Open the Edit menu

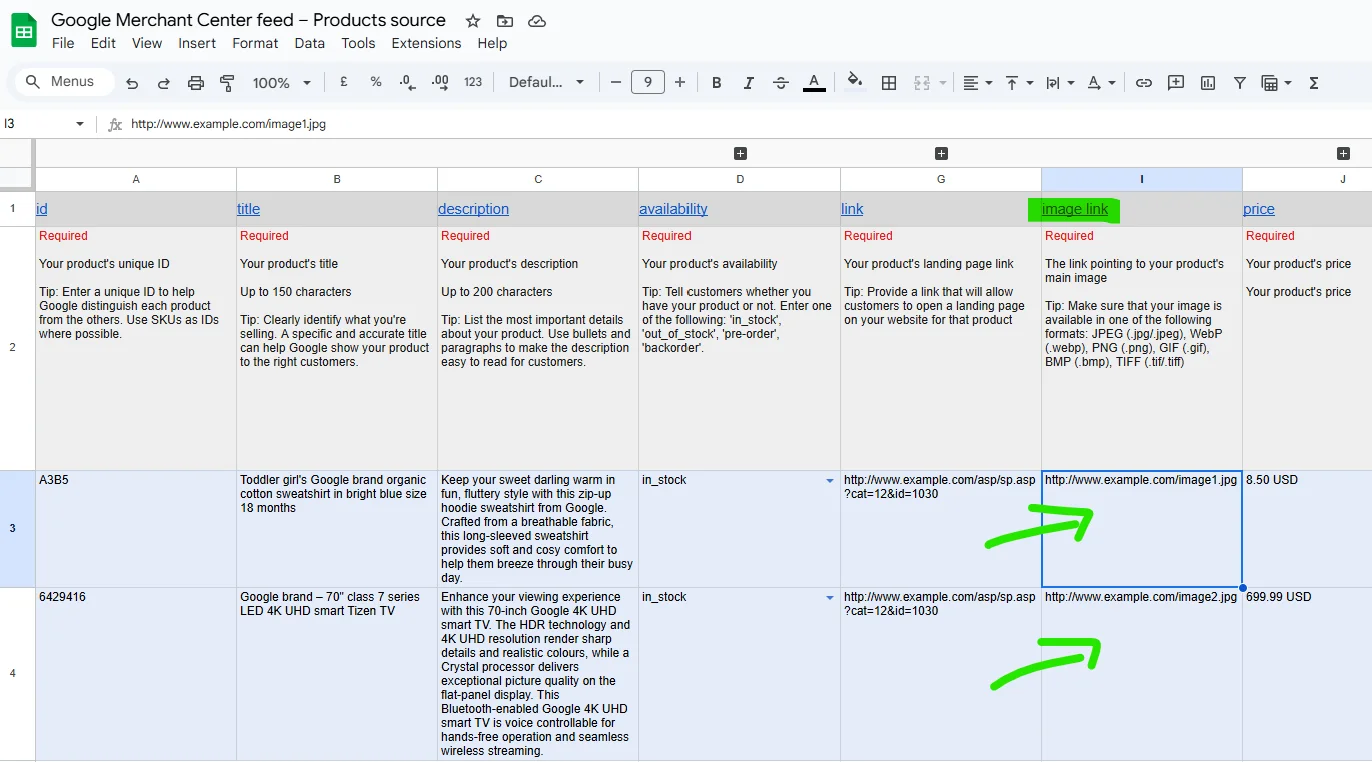[103, 43]
